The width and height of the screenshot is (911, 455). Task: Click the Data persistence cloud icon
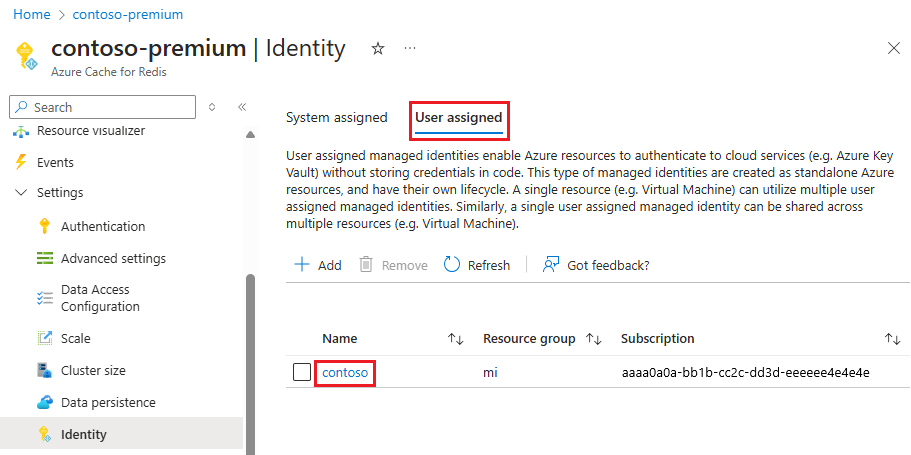click(45, 402)
